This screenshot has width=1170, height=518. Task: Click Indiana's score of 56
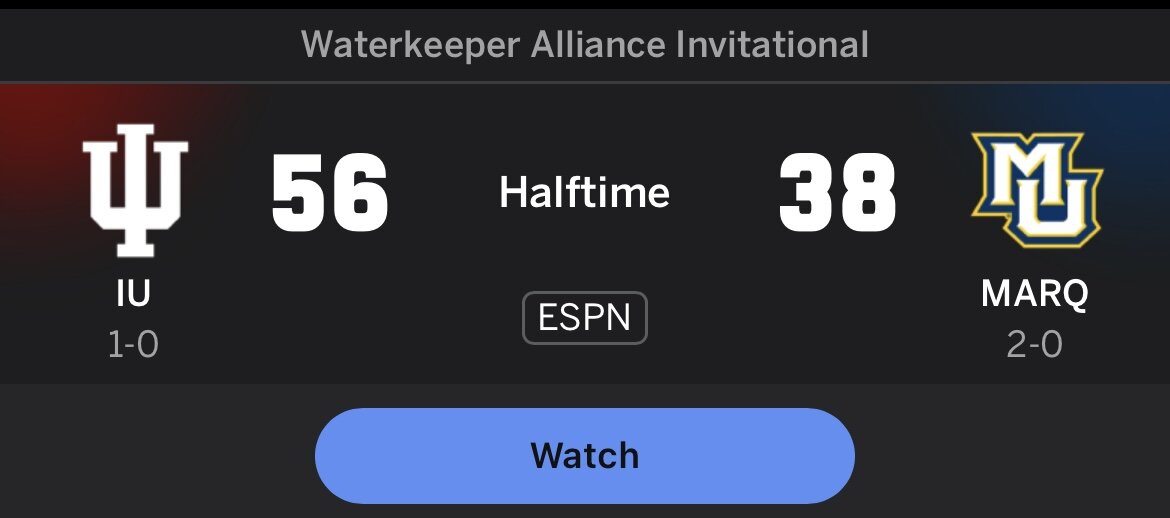click(330, 192)
